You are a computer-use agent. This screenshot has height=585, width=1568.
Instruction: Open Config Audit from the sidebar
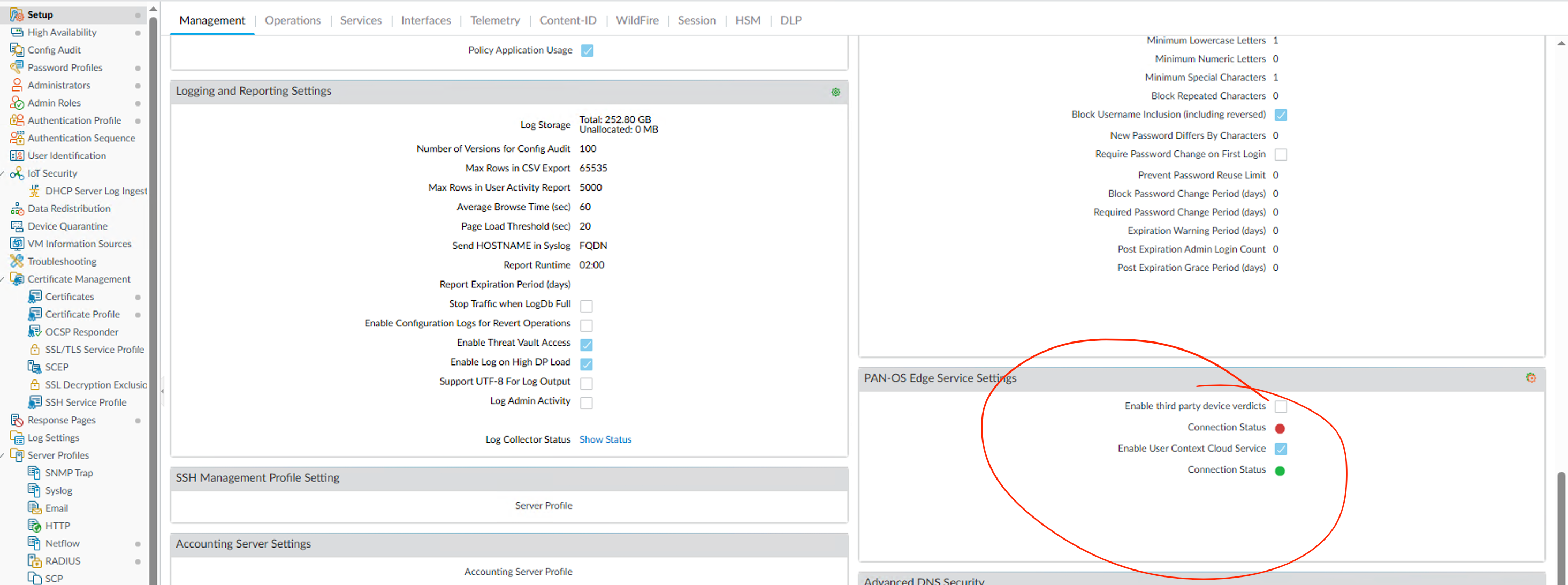(17, 49)
